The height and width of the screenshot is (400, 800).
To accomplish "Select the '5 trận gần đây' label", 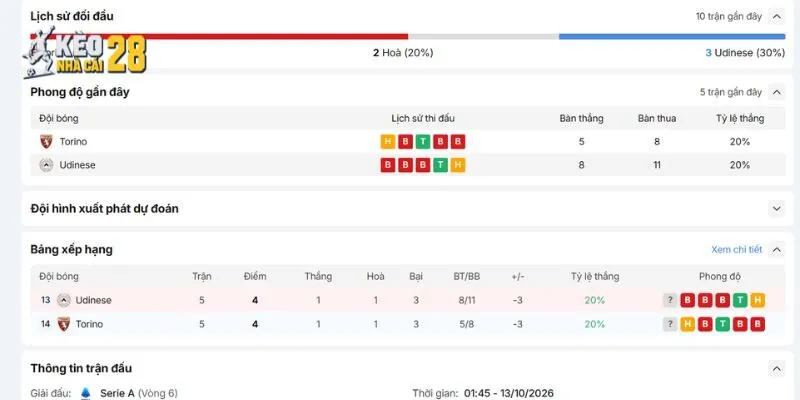I will point(731,92).
